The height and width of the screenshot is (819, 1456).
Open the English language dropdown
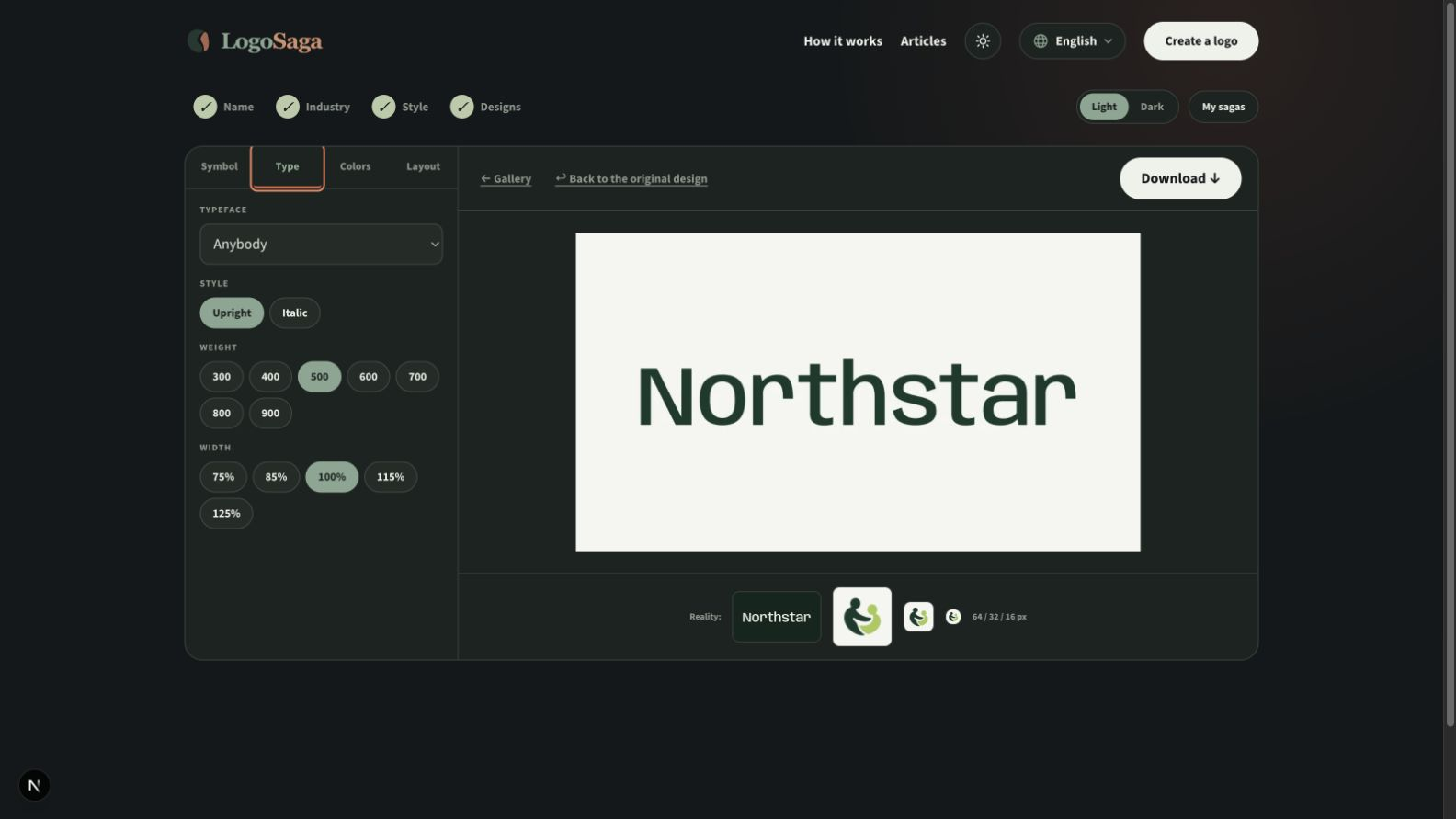tap(1073, 41)
